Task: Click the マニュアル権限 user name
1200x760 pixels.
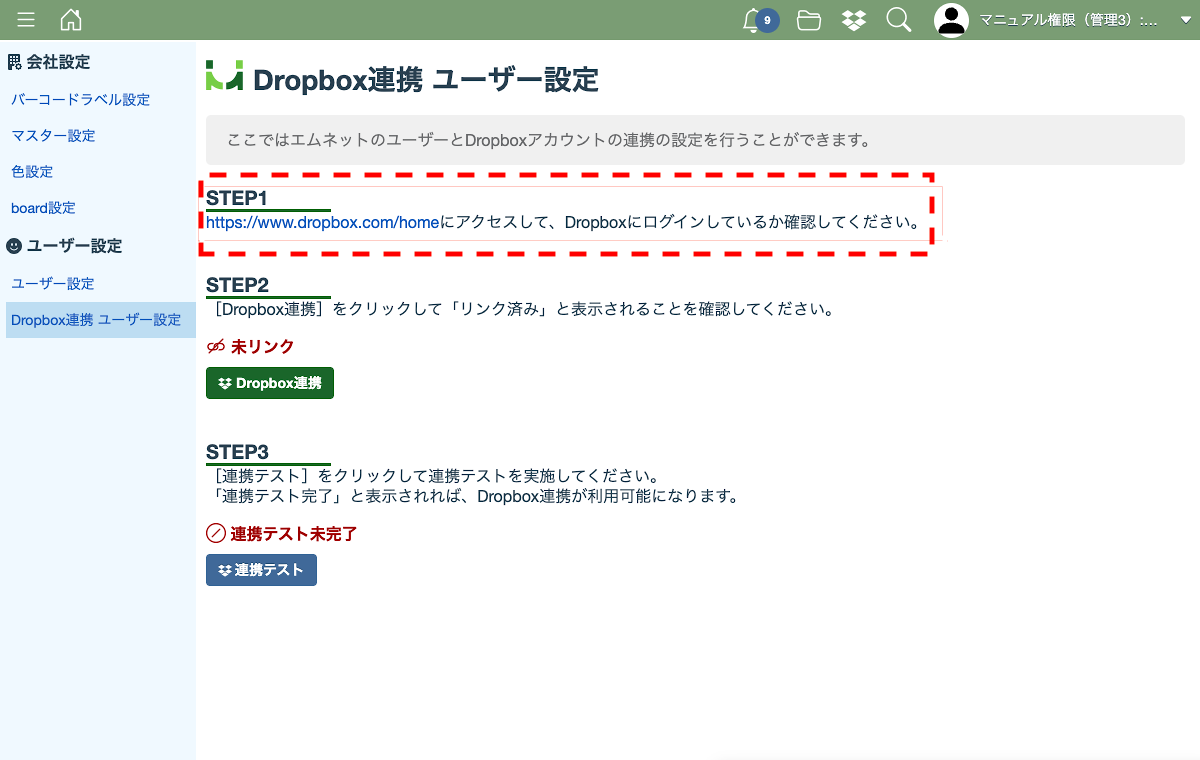Action: [1068, 20]
